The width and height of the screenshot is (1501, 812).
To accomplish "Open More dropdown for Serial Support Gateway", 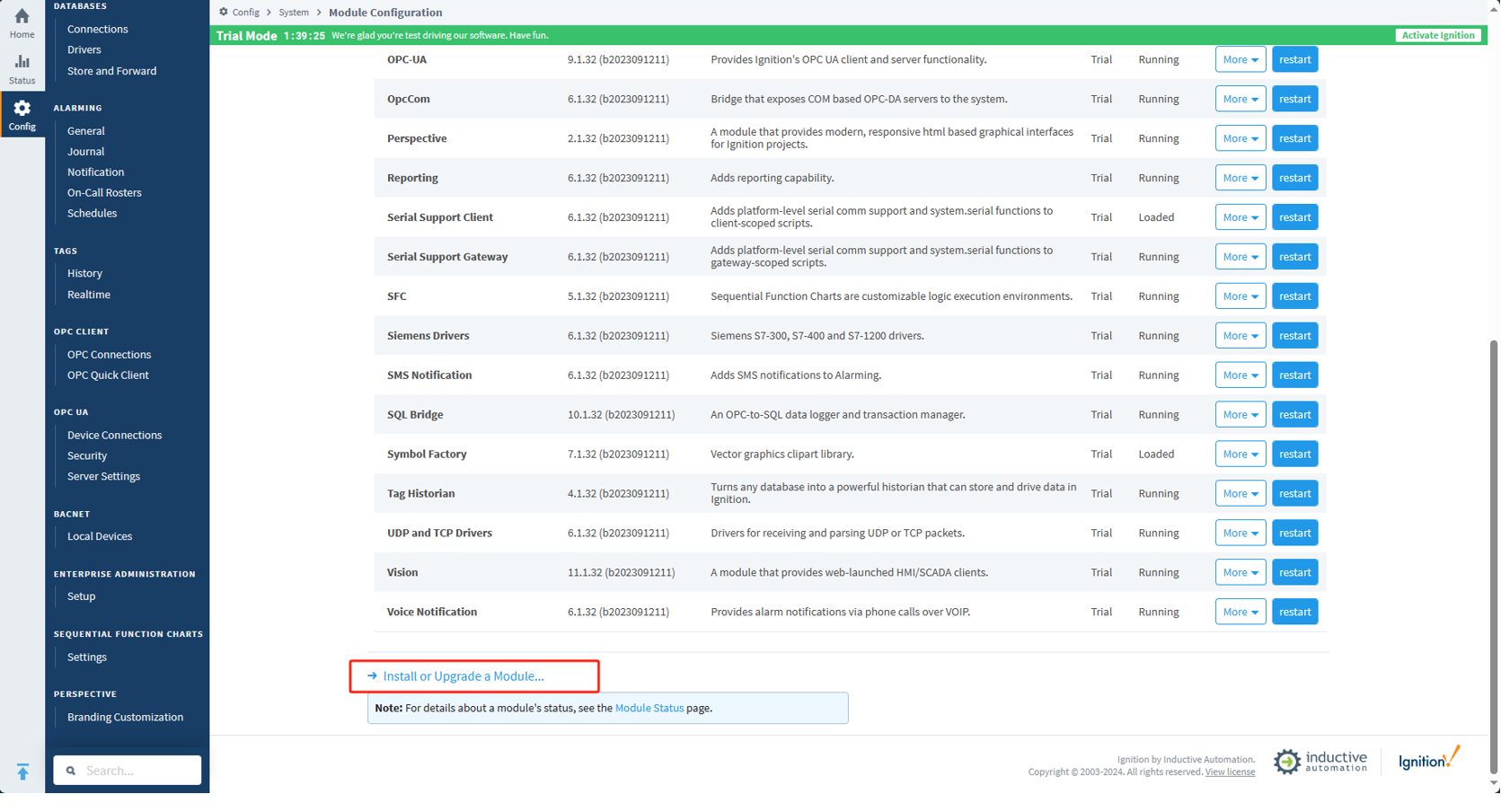I will click(1240, 257).
